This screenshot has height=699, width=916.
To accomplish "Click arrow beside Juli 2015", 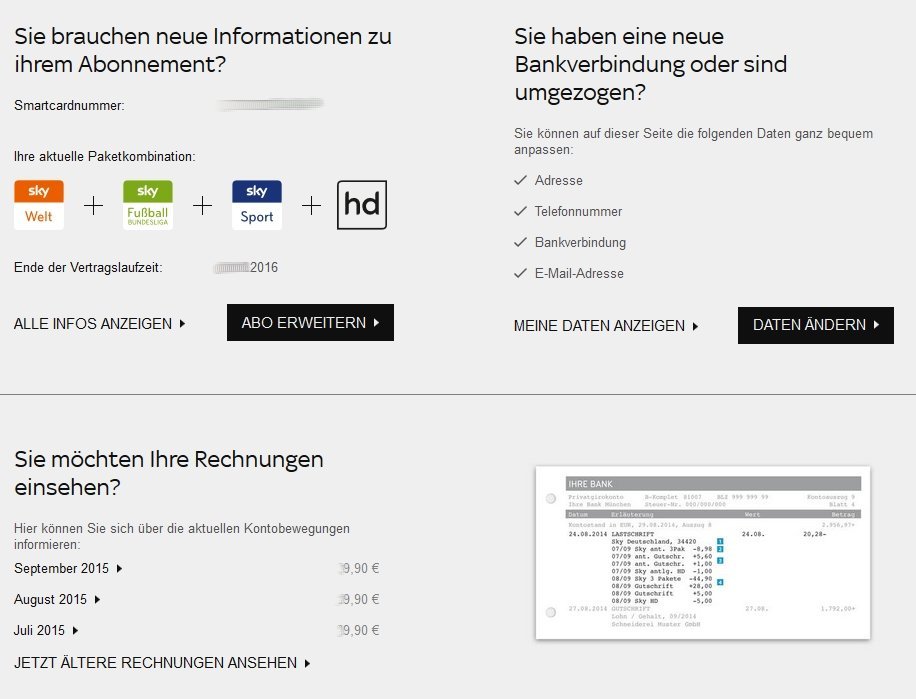I will click(x=75, y=630).
